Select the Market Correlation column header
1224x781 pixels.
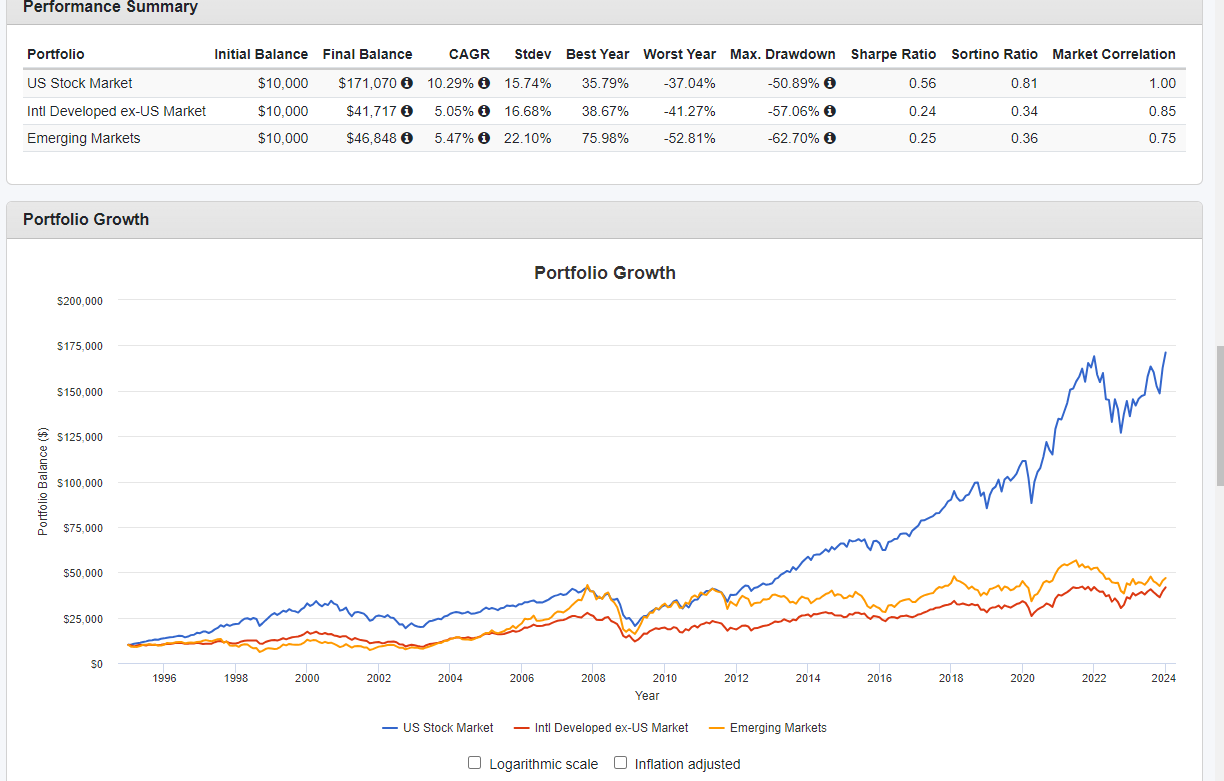pos(1113,54)
